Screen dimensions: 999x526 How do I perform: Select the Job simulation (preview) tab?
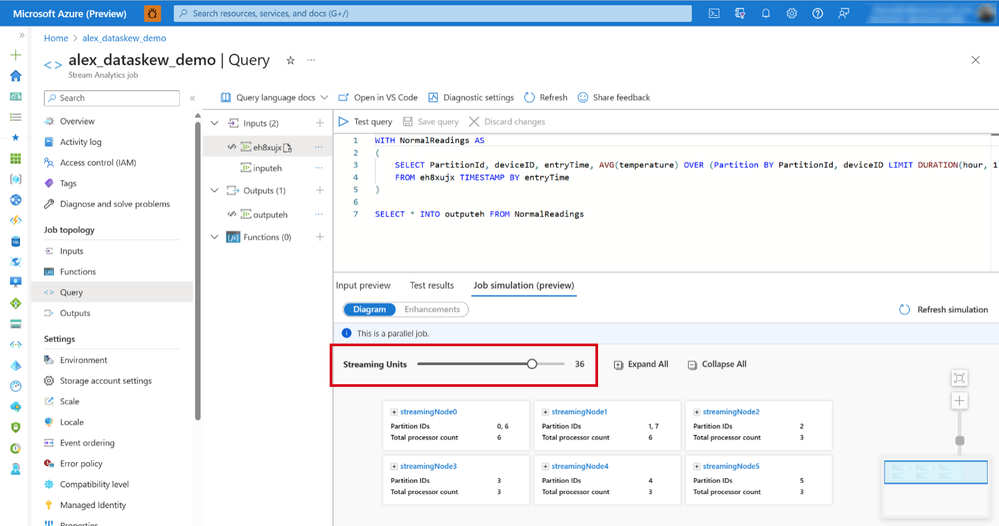[x=524, y=285]
